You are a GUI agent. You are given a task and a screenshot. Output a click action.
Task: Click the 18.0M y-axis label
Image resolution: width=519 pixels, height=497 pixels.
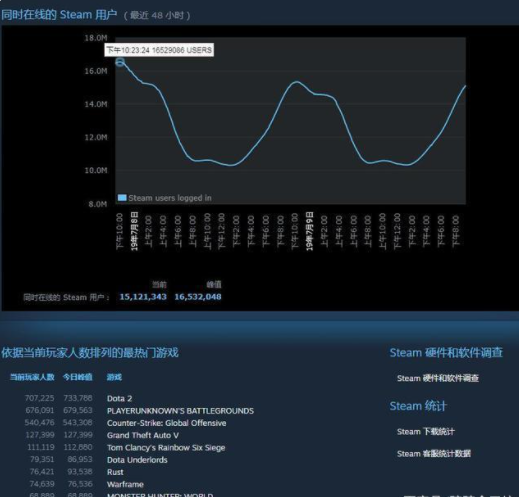pyautogui.click(x=96, y=38)
